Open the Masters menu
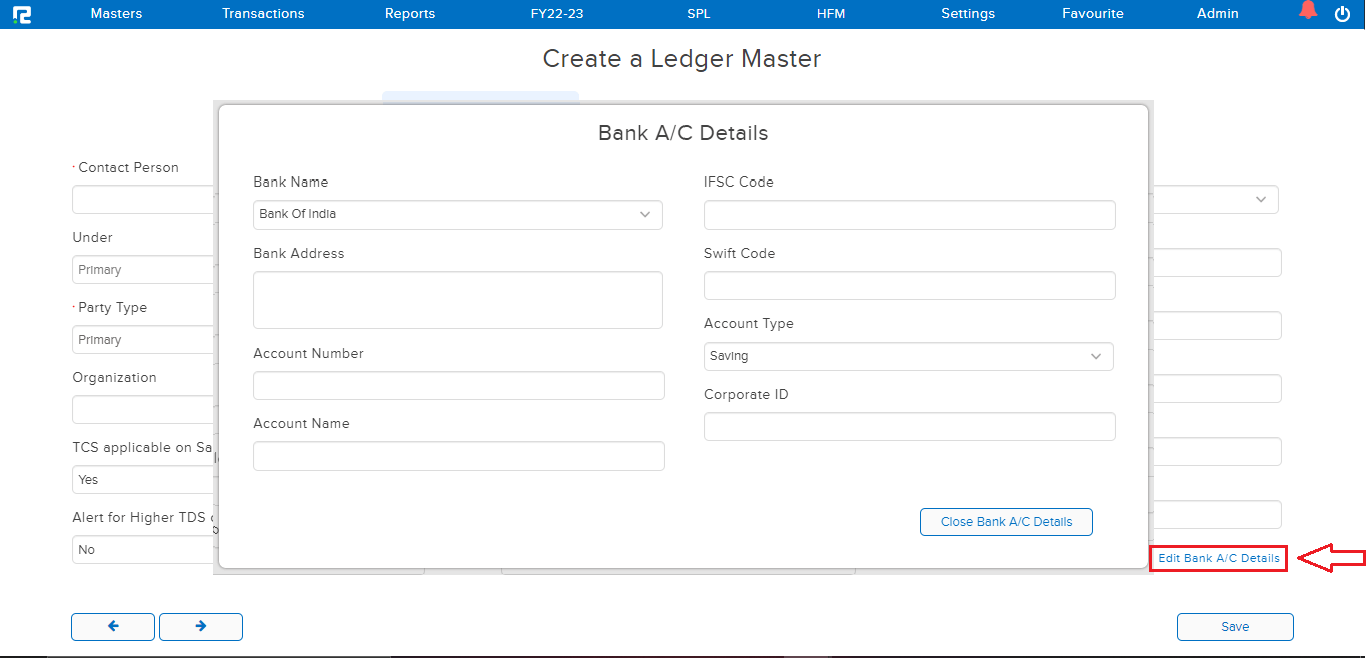This screenshot has width=1368, height=659. pyautogui.click(x=116, y=14)
